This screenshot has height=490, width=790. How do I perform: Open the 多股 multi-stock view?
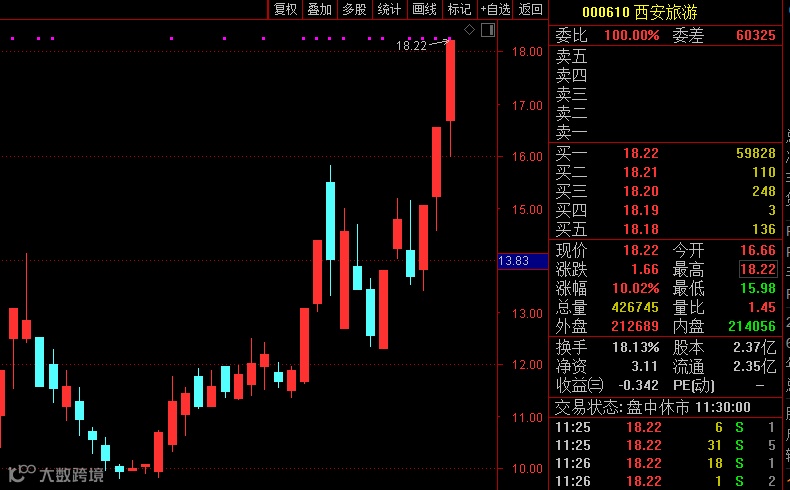pyautogui.click(x=354, y=9)
